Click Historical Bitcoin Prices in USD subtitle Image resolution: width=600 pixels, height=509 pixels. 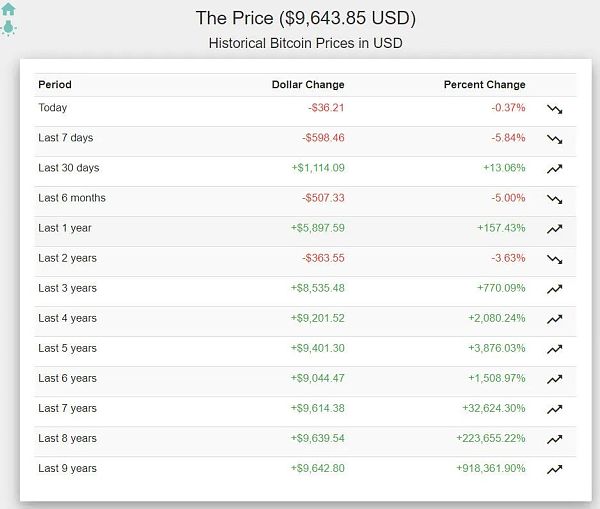(x=305, y=43)
